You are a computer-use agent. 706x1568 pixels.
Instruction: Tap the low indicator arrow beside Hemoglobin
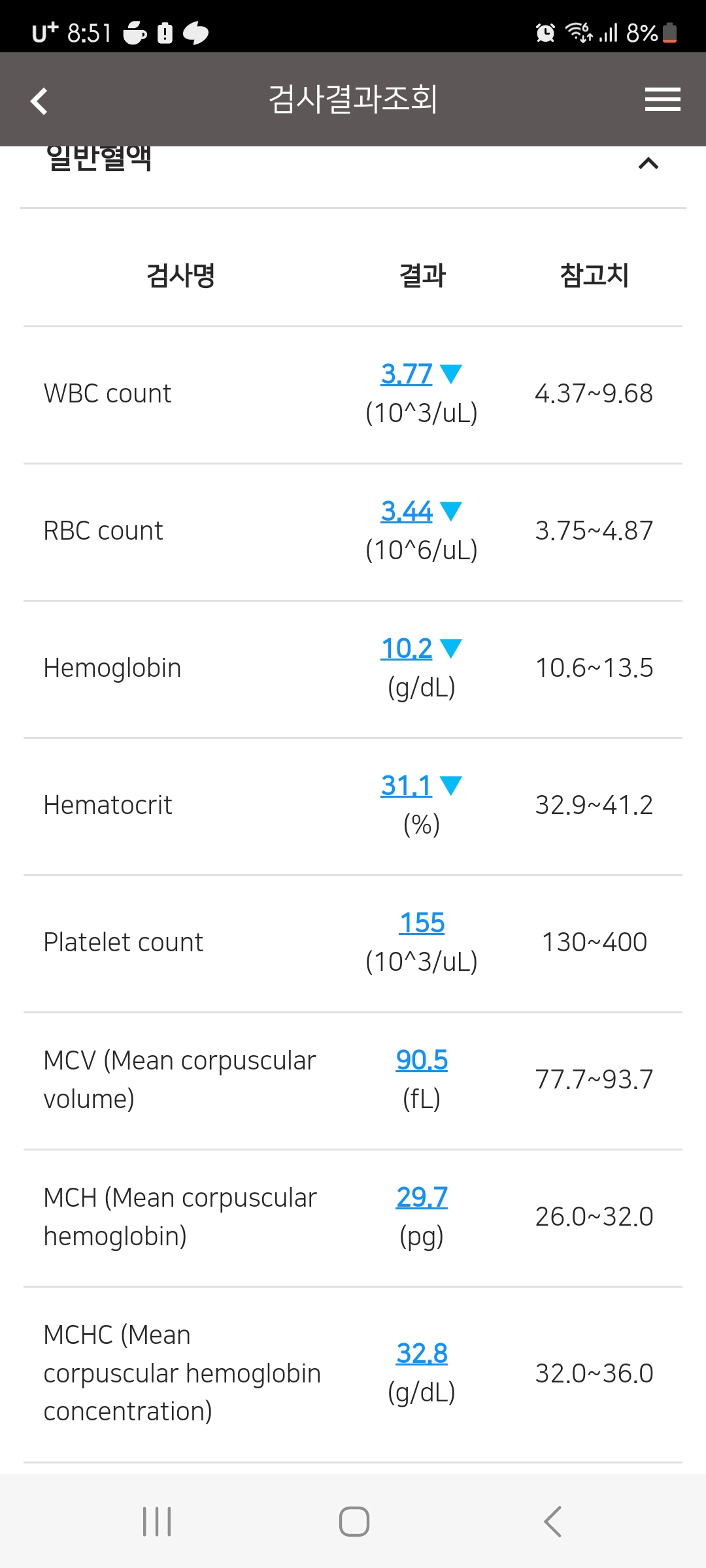point(451,648)
